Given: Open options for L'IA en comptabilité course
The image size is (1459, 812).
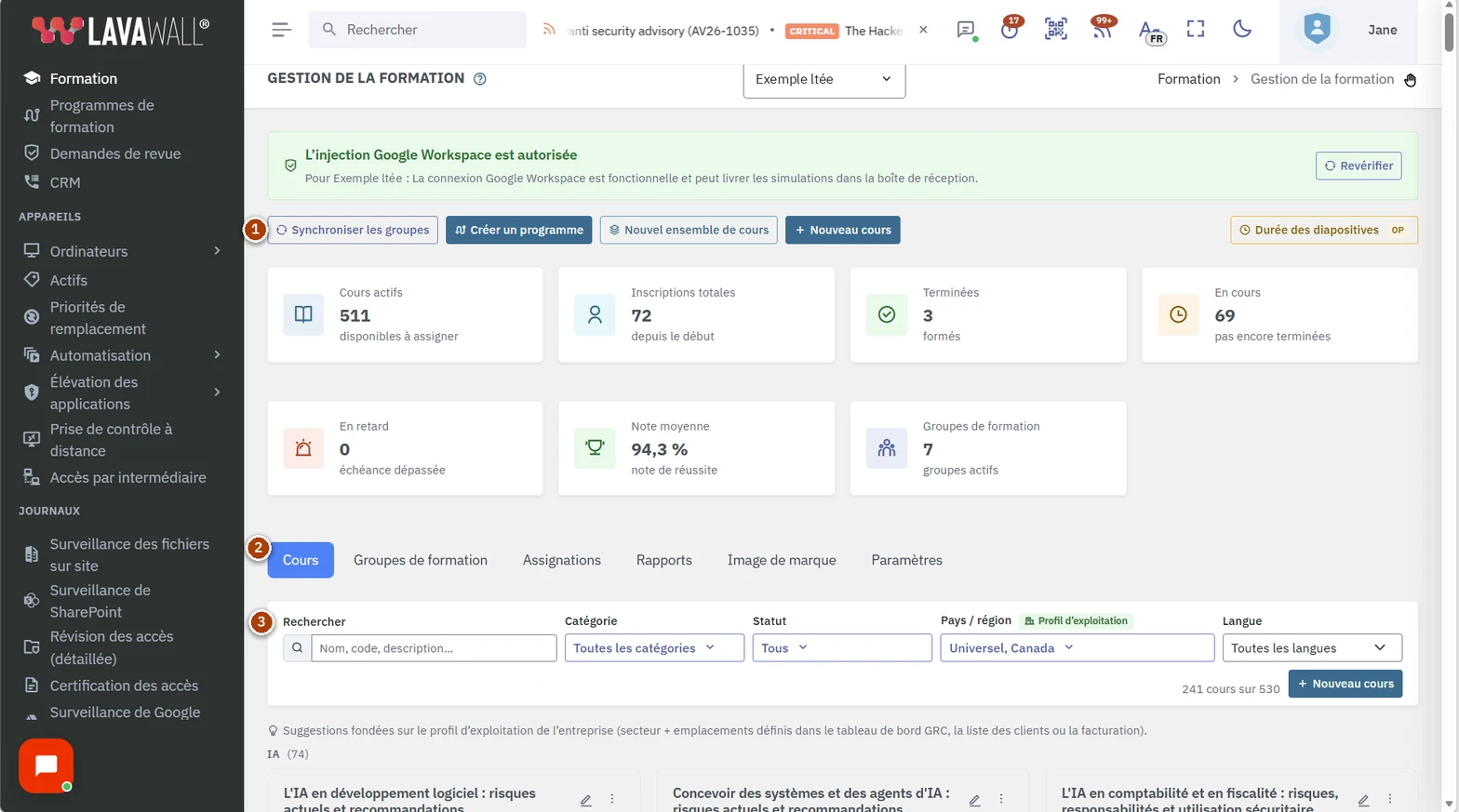Looking at the screenshot, I should click(1390, 800).
